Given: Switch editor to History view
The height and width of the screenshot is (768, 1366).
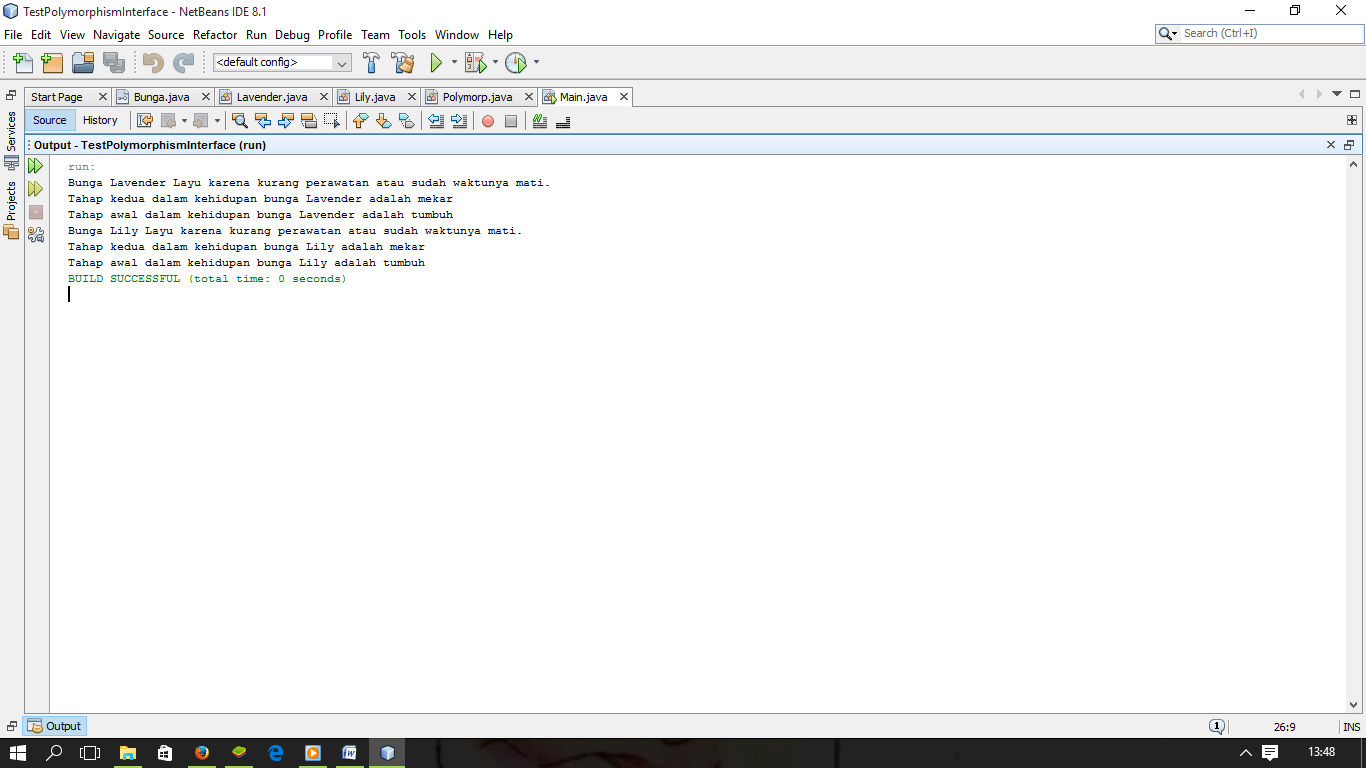Looking at the screenshot, I should (100, 121).
